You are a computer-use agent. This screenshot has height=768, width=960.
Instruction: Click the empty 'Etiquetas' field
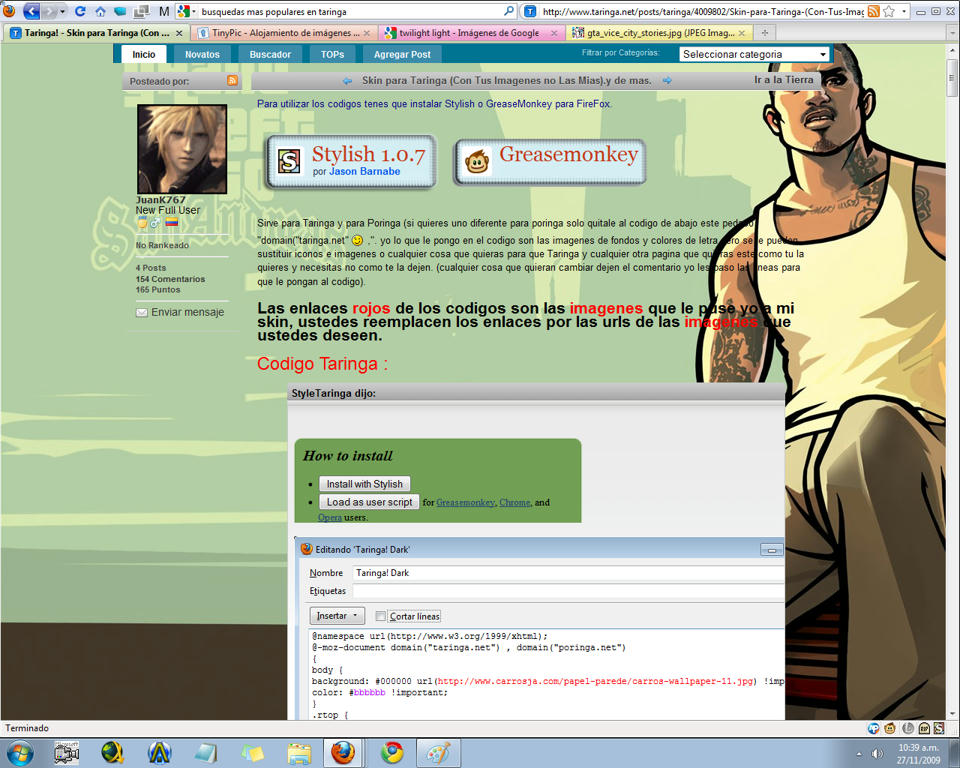[568, 591]
